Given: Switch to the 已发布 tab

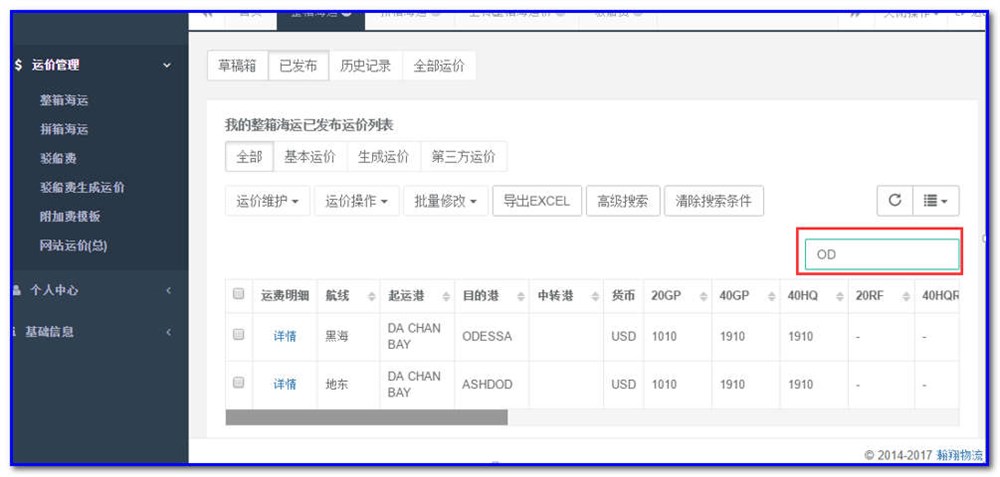Looking at the screenshot, I should pos(298,66).
